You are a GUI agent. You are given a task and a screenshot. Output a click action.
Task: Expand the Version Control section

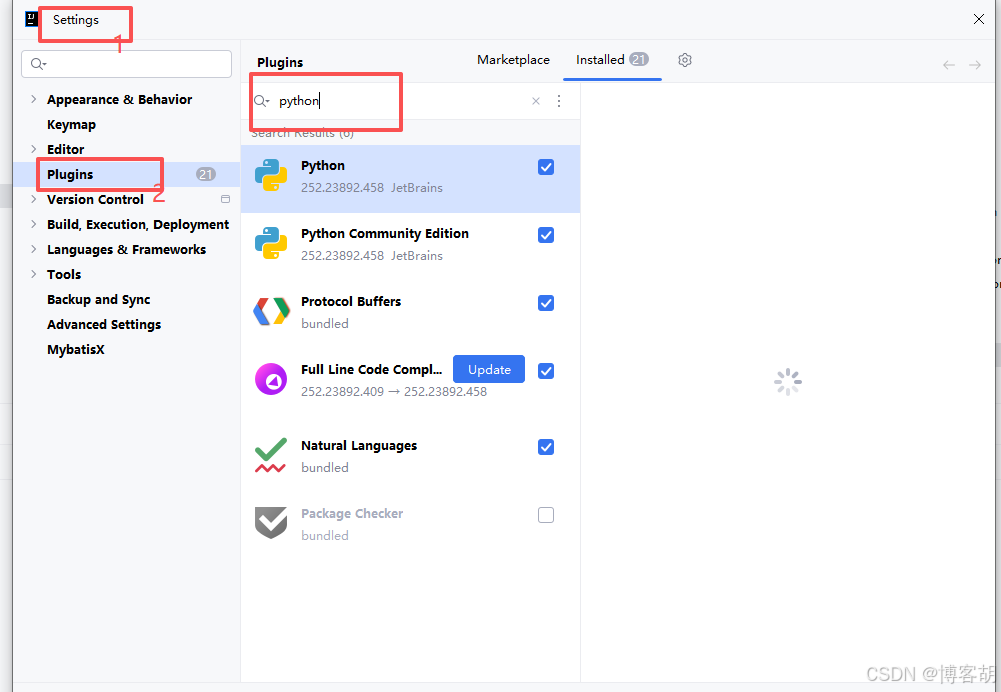click(33, 199)
